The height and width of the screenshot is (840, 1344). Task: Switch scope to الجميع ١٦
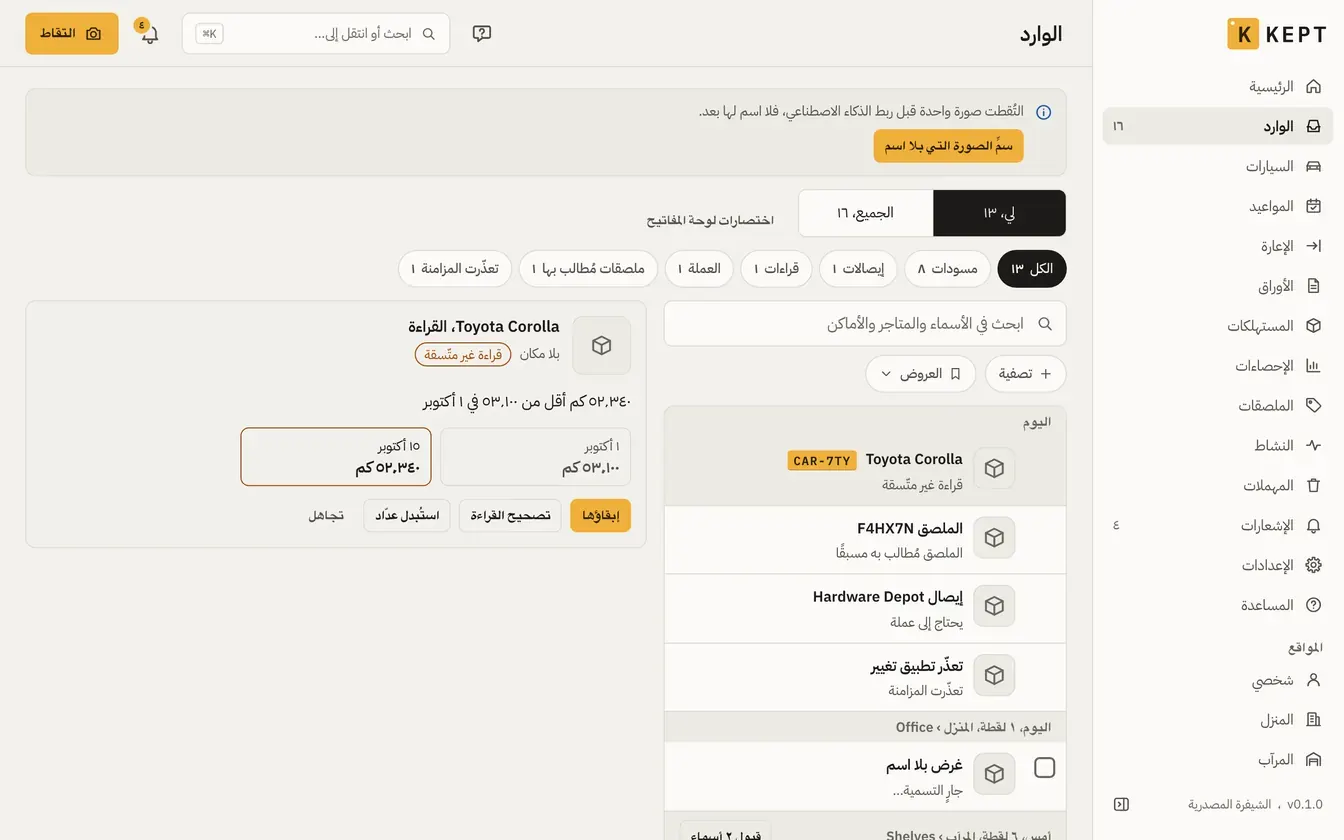[865, 213]
